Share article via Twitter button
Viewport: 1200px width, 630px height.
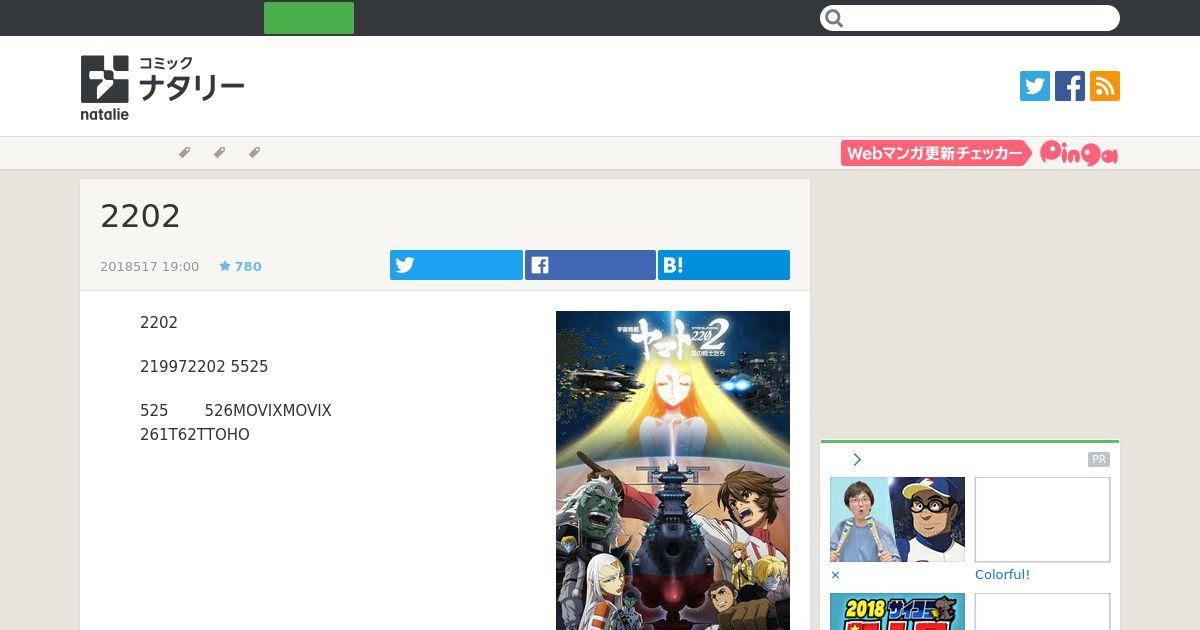[456, 265]
